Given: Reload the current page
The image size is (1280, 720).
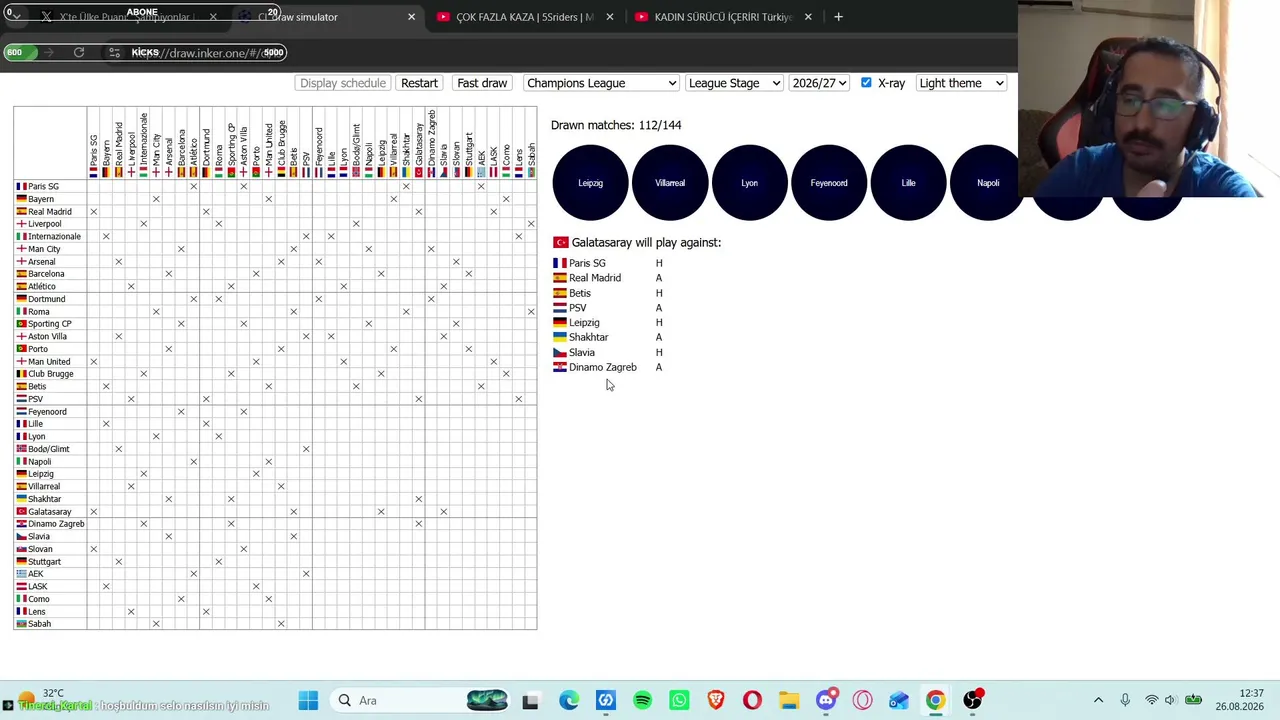Looking at the screenshot, I should 79,52.
